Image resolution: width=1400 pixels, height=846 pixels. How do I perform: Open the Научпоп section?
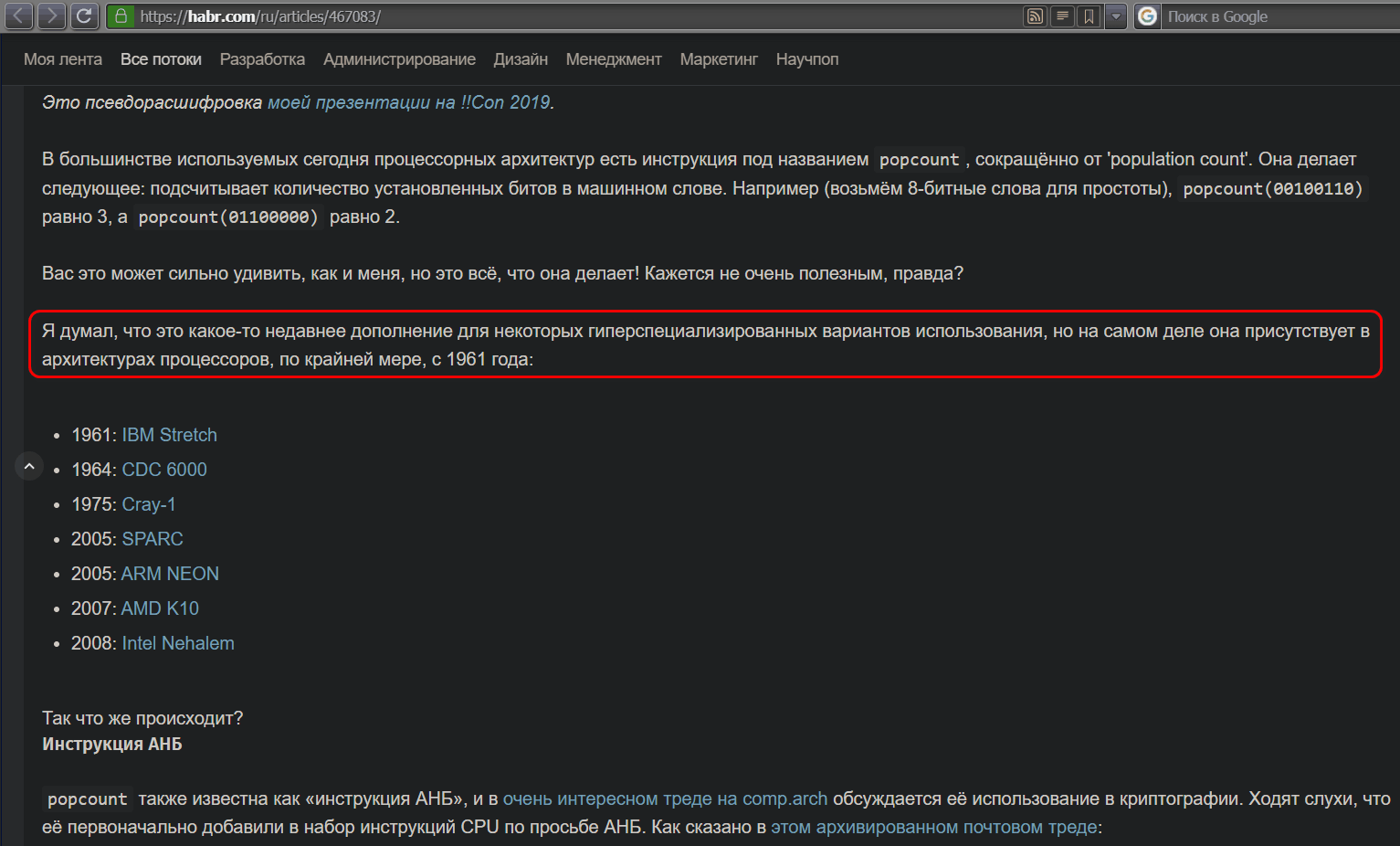[x=806, y=59]
